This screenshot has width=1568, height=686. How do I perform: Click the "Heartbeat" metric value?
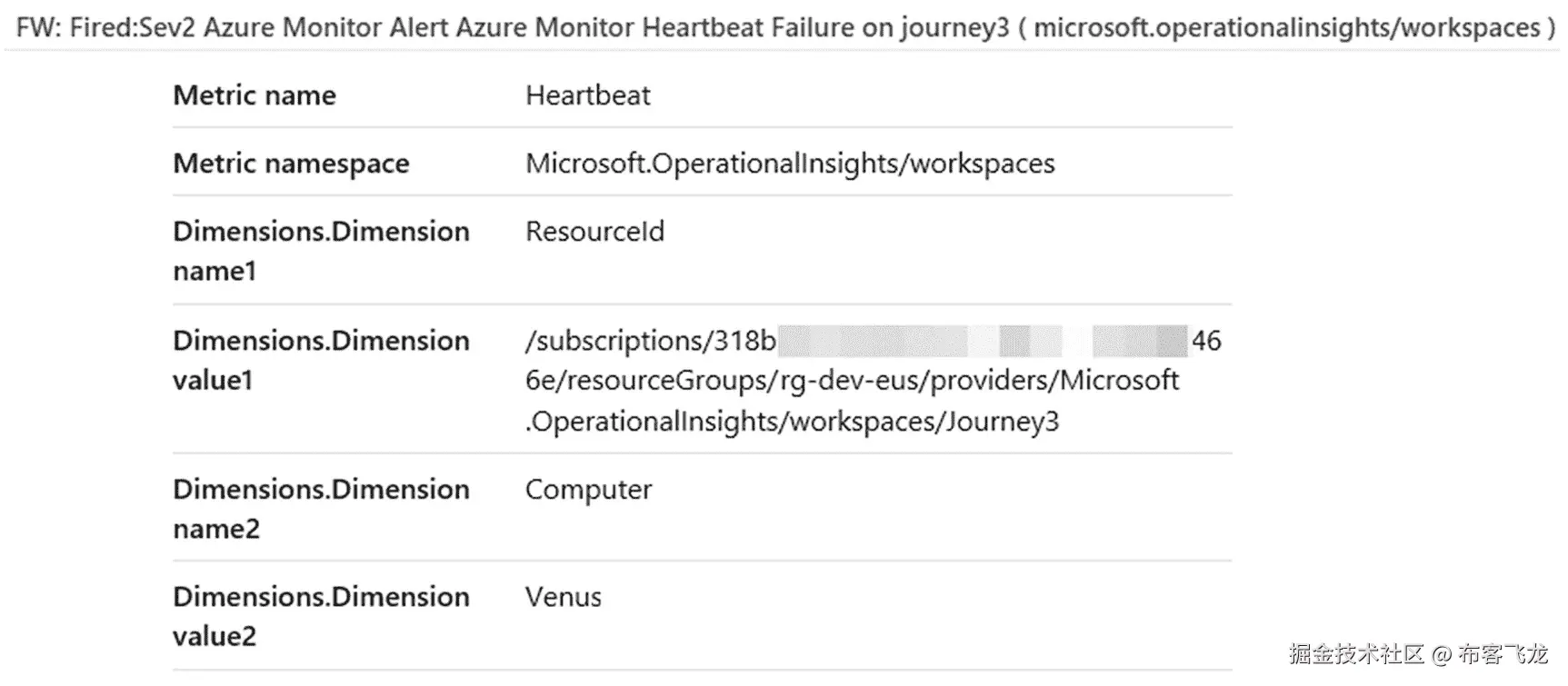tap(587, 95)
